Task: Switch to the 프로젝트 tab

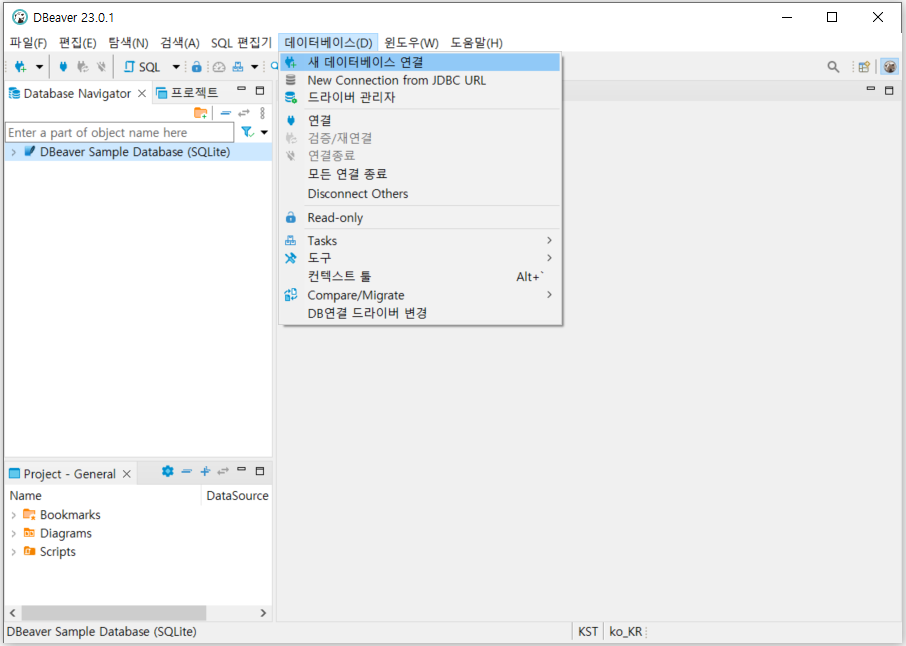Action: point(188,92)
